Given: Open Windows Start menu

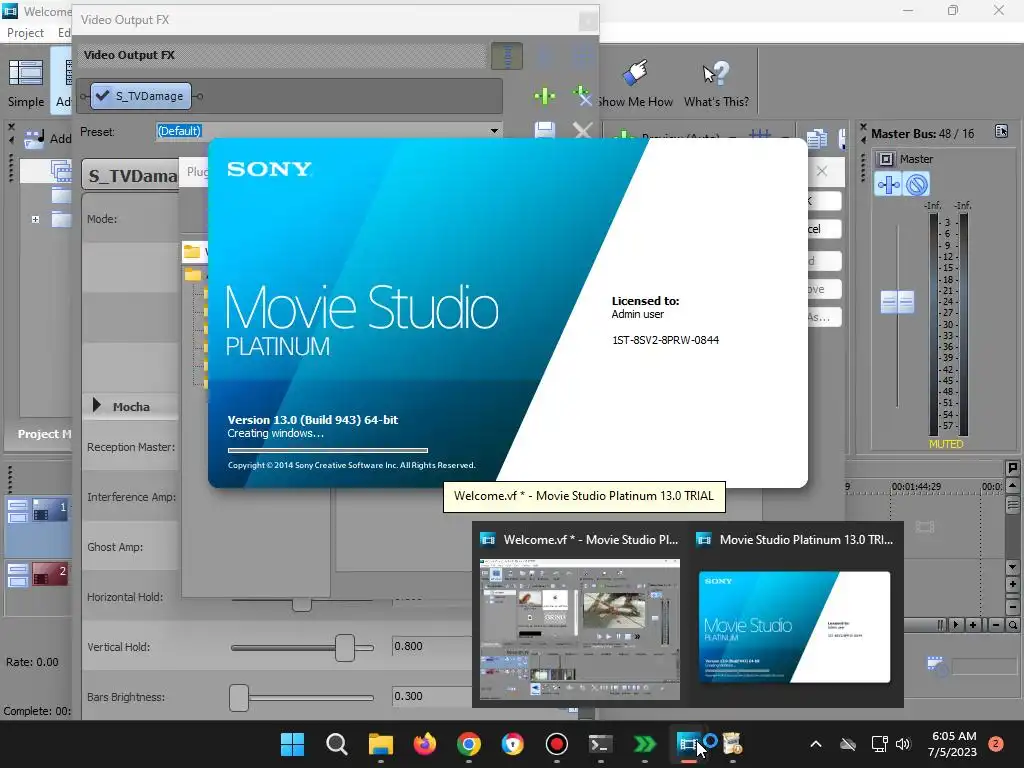Looking at the screenshot, I should (x=292, y=744).
